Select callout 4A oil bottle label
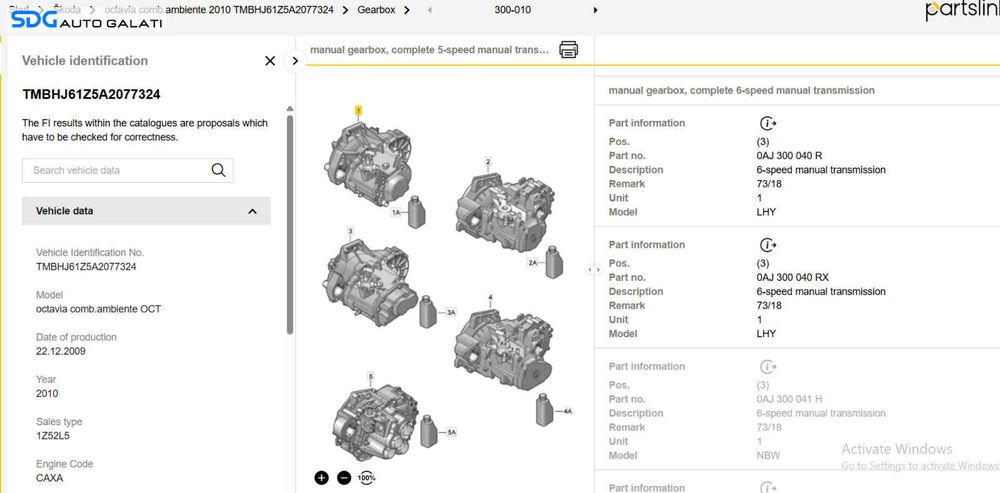The height and width of the screenshot is (493, 1000). pos(568,411)
